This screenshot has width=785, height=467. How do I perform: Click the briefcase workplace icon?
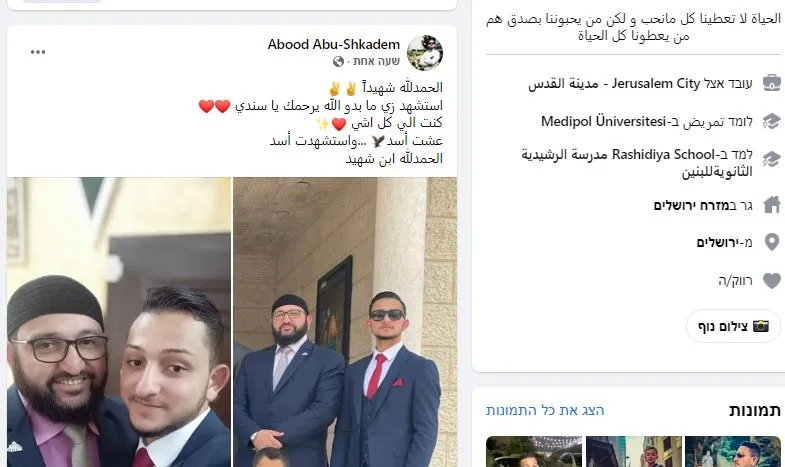tap(771, 83)
